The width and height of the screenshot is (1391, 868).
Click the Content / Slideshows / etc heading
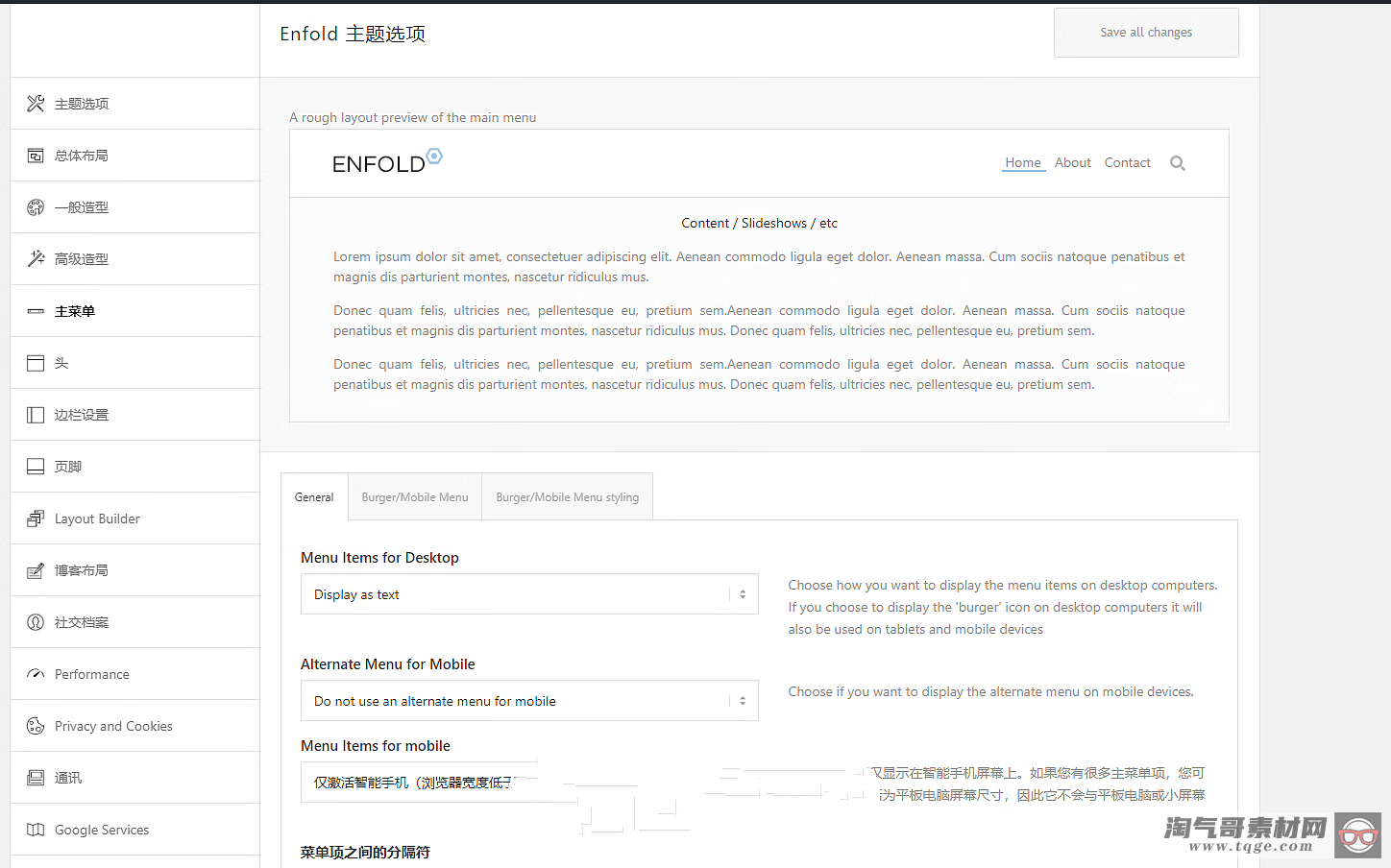coord(759,223)
